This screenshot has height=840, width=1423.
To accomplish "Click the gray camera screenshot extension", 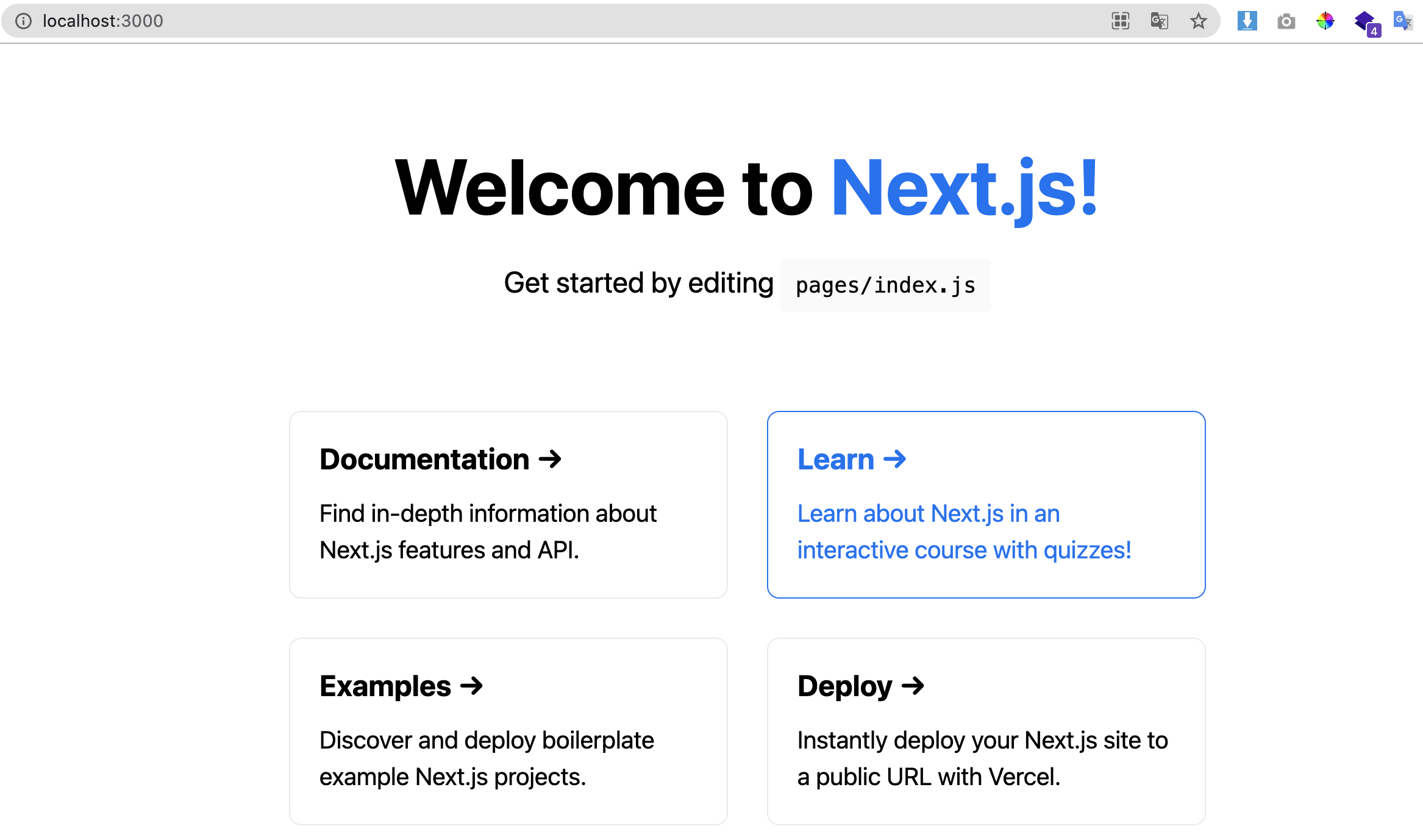I will pyautogui.click(x=1286, y=22).
